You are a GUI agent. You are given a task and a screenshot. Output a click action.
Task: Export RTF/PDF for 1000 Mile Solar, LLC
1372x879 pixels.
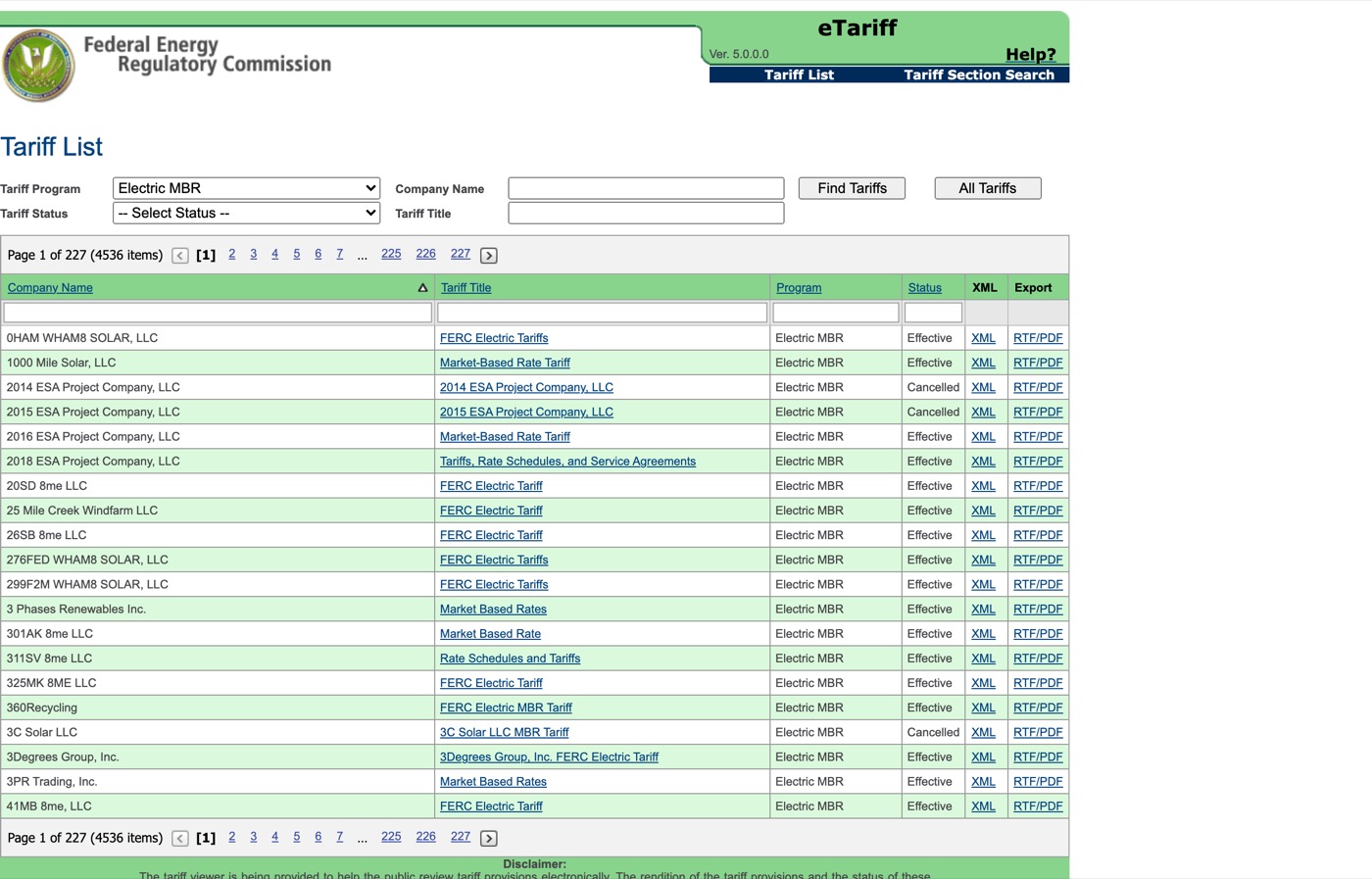1038,363
